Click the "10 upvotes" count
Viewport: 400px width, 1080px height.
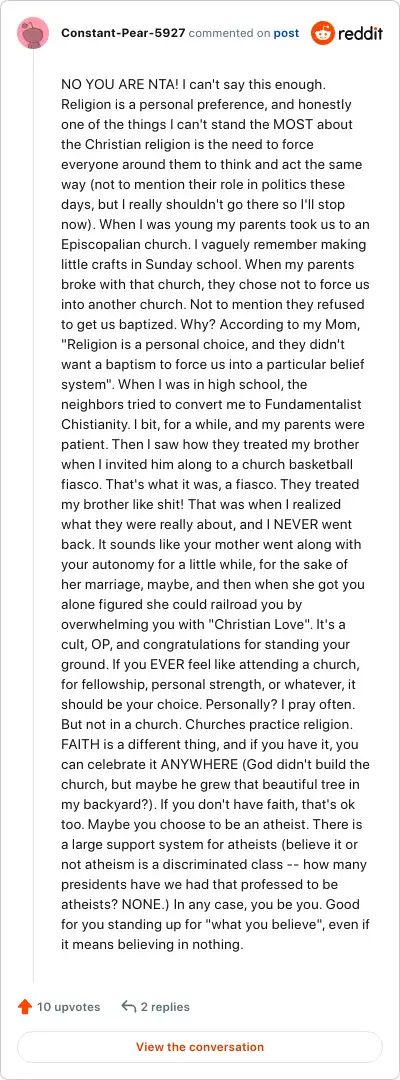pyautogui.click(x=68, y=1006)
